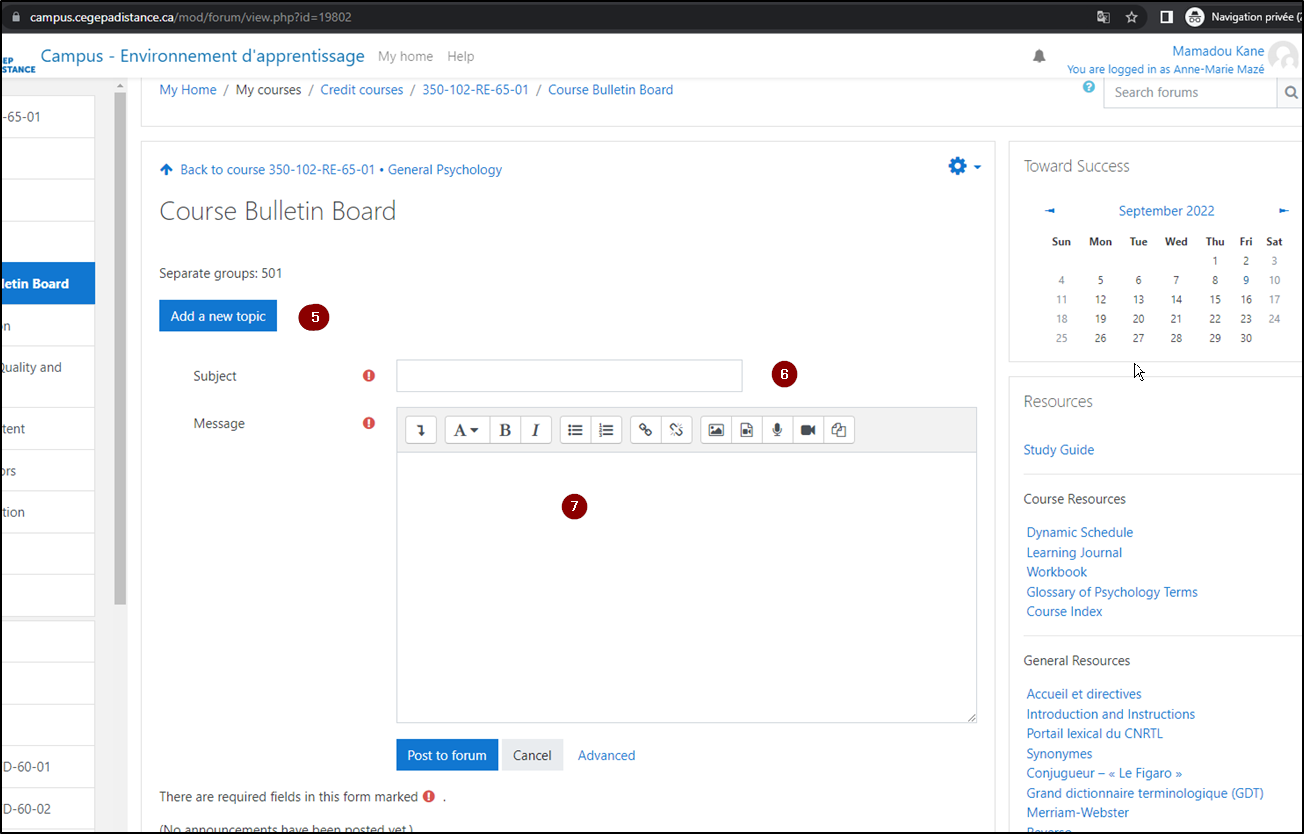1304x834 pixels.
Task: Open the notifications bell
Action: tap(1039, 56)
